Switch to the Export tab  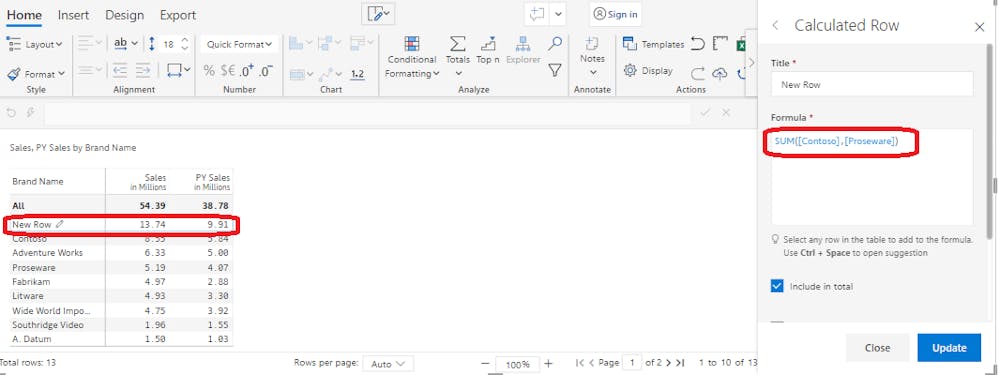[178, 15]
